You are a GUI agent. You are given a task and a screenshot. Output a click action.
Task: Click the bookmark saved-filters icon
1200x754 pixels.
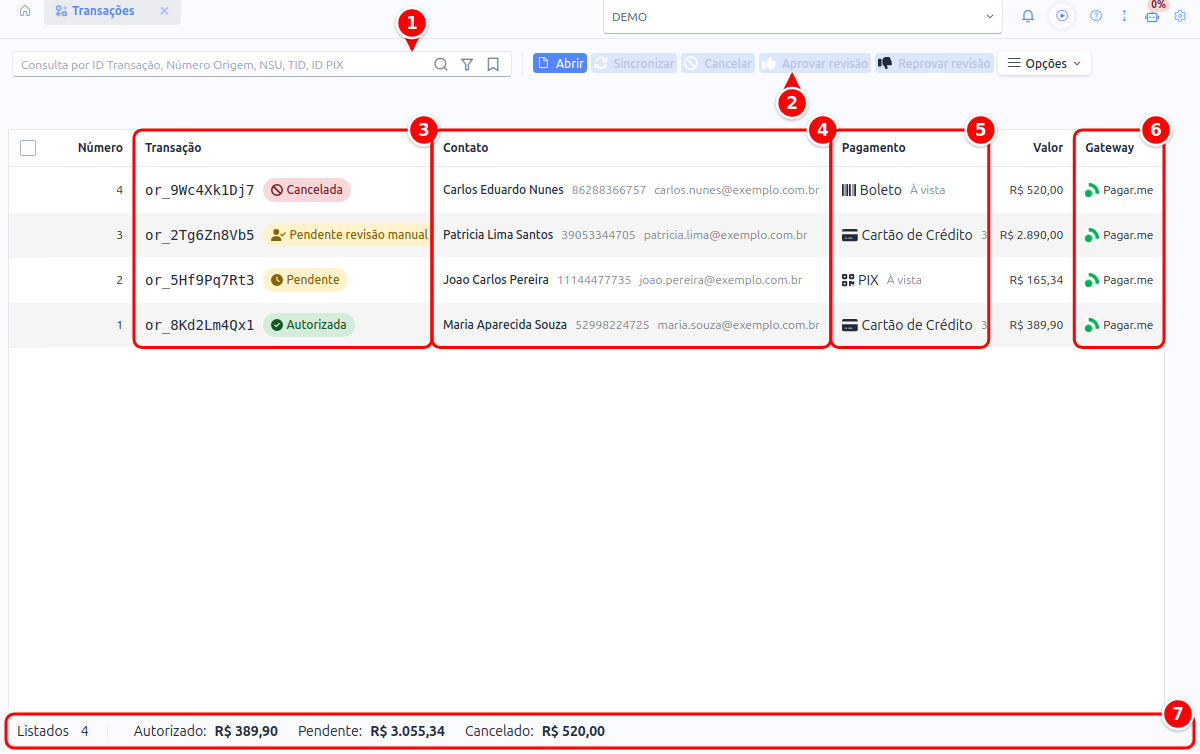coord(493,64)
